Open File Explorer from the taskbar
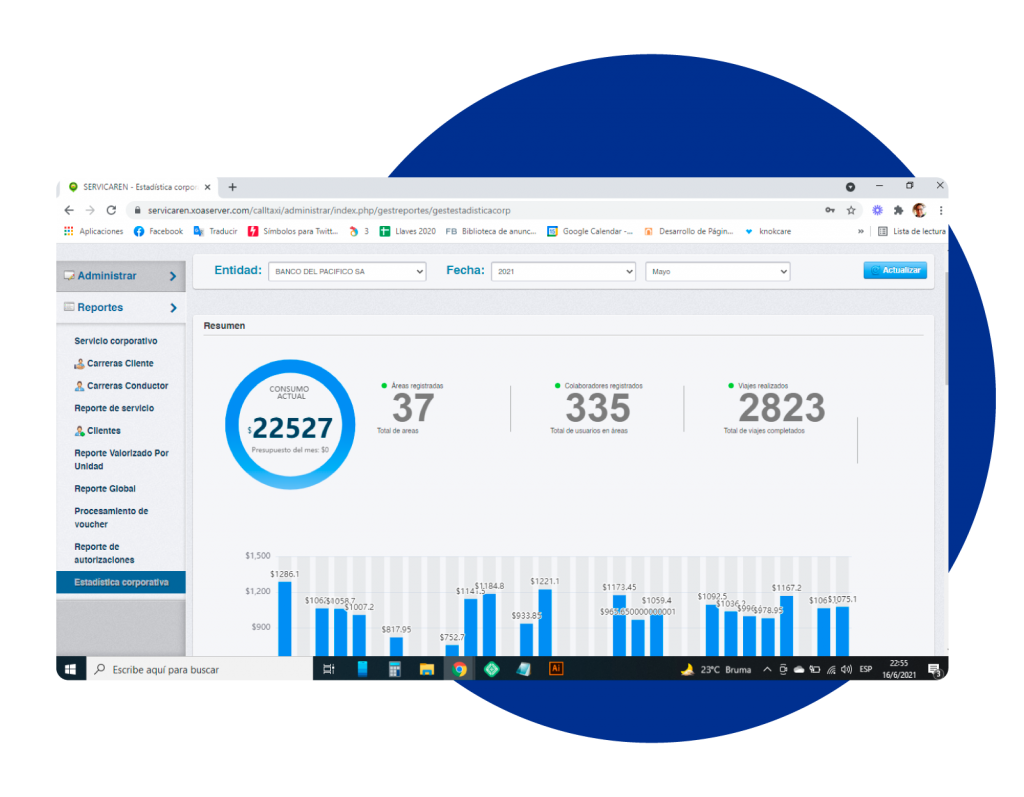1024x797 pixels. point(427,669)
